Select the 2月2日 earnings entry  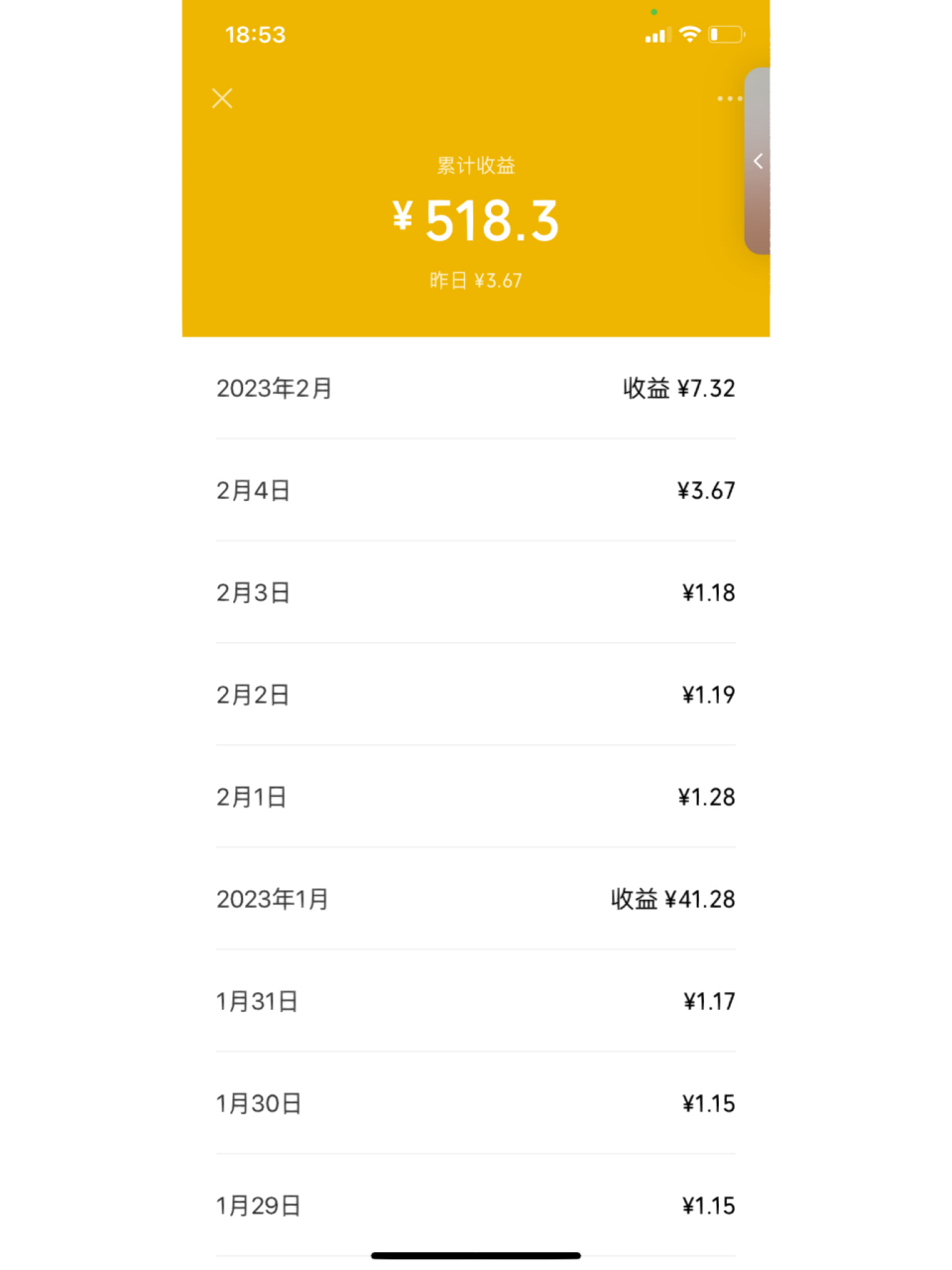476,695
